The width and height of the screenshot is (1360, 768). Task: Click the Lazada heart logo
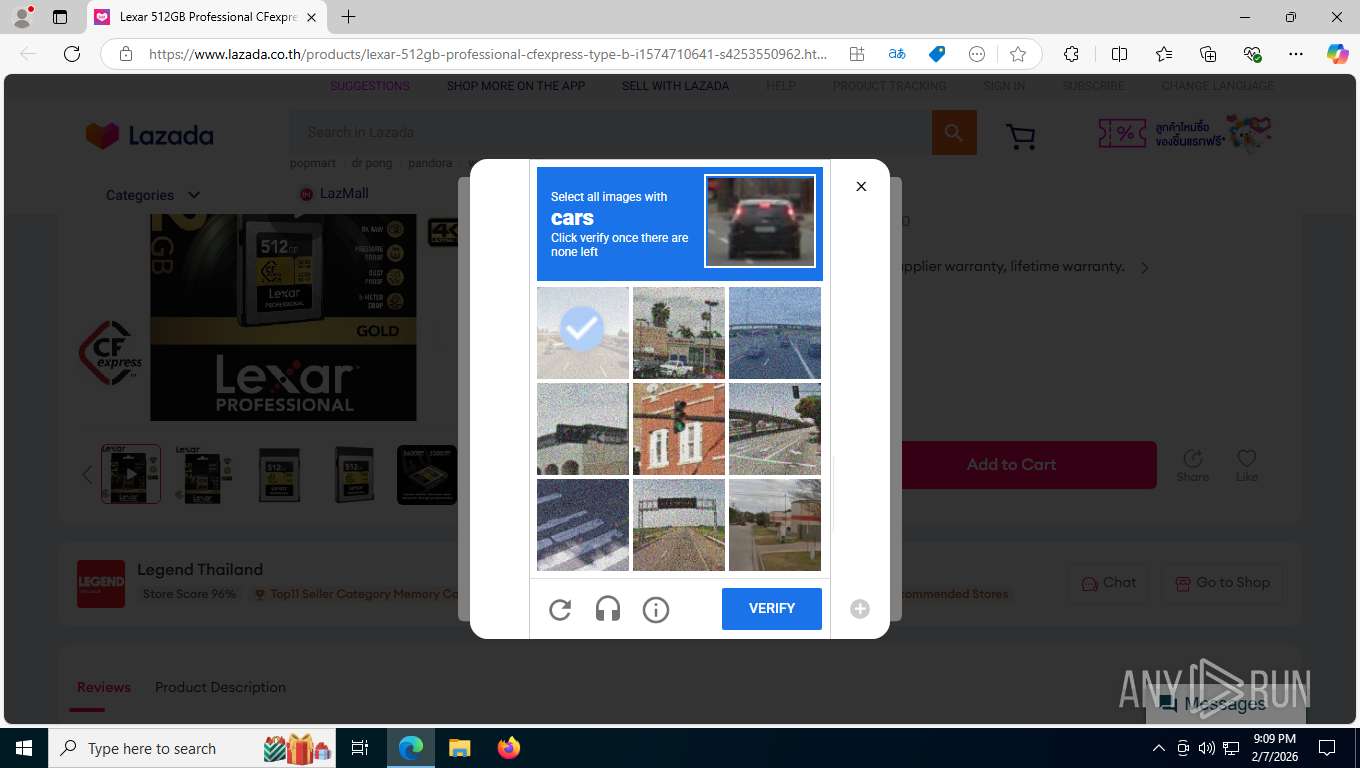[x=102, y=135]
